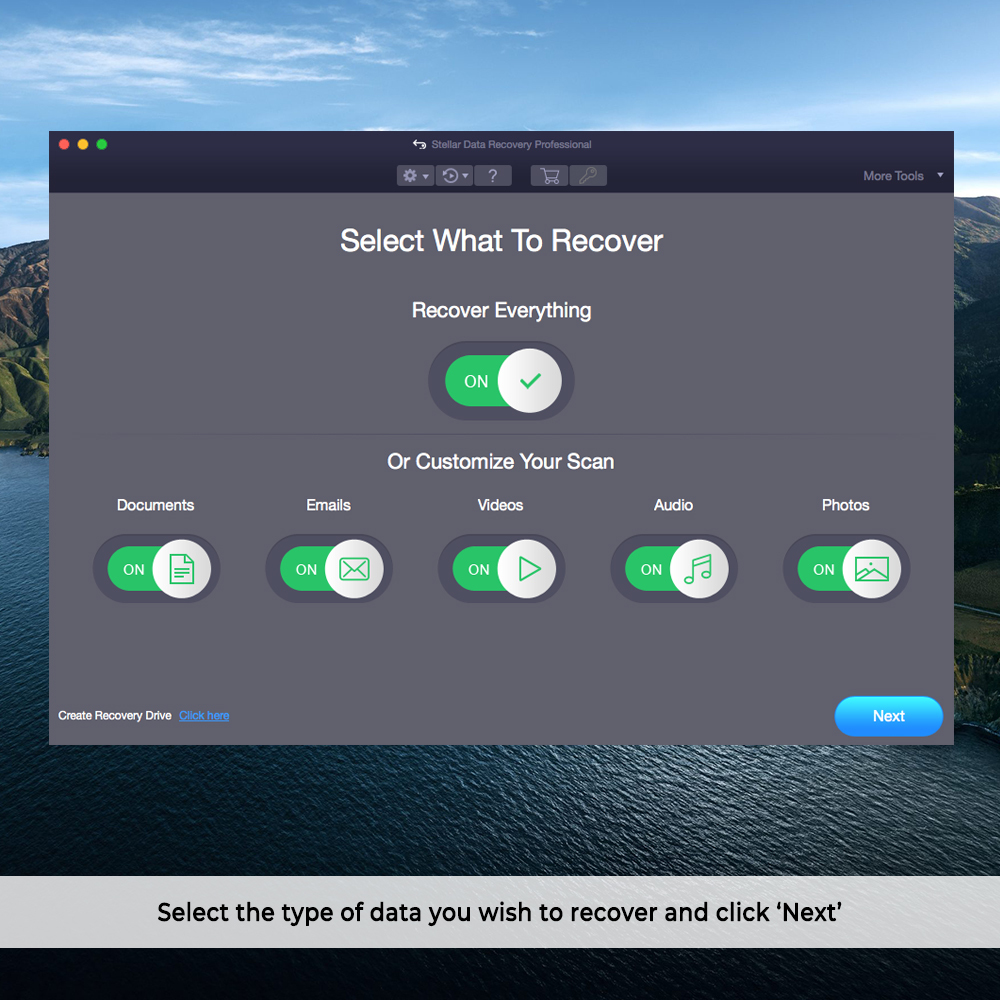Click the 'Stellar Data Recovery Professional' window title
The width and height of the screenshot is (1000, 1000).
click(511, 145)
